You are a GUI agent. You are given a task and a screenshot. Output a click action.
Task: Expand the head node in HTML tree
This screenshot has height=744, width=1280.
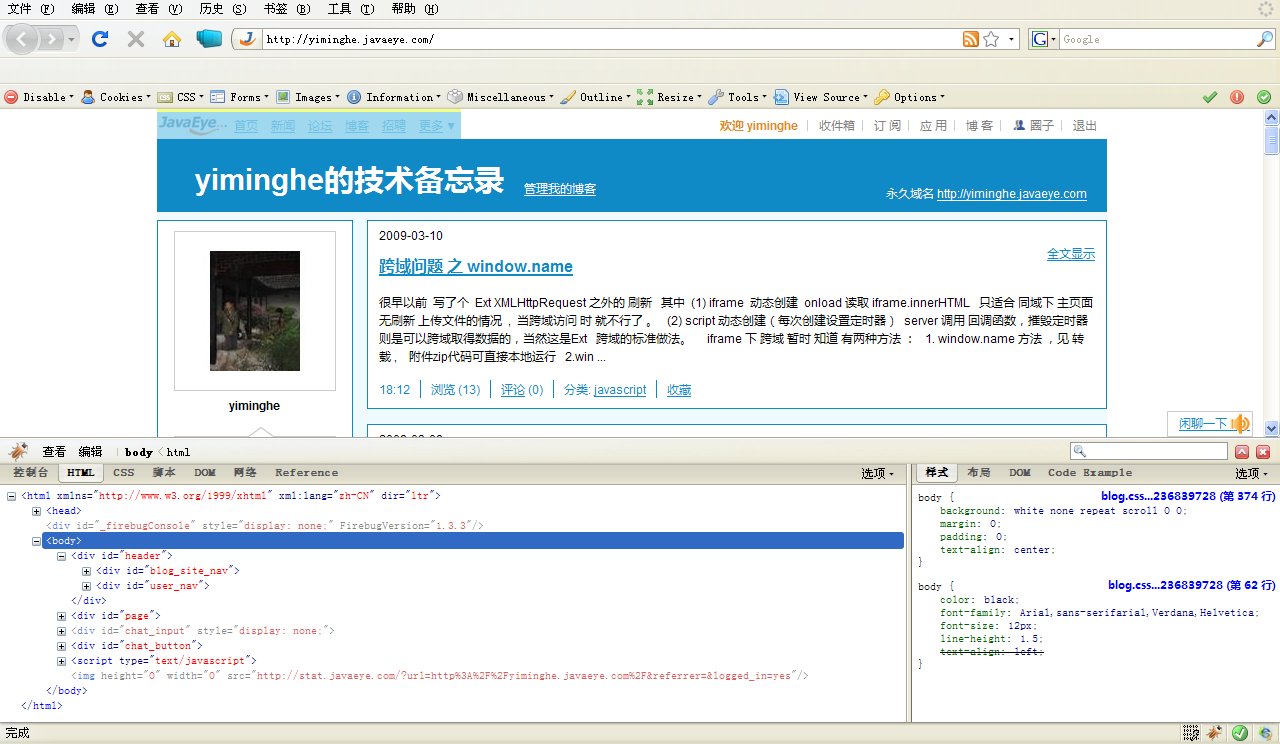(x=37, y=511)
